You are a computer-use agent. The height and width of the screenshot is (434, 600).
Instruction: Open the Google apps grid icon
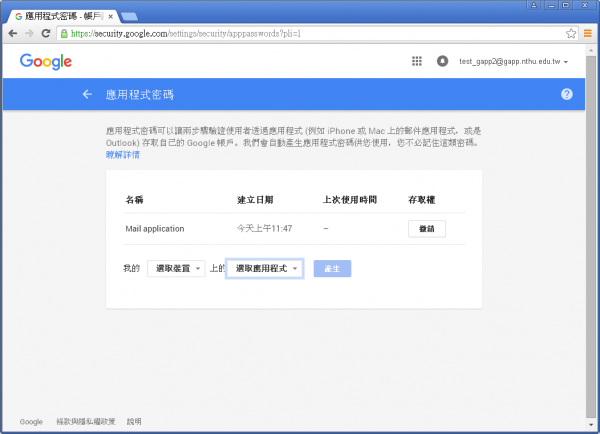(x=417, y=62)
